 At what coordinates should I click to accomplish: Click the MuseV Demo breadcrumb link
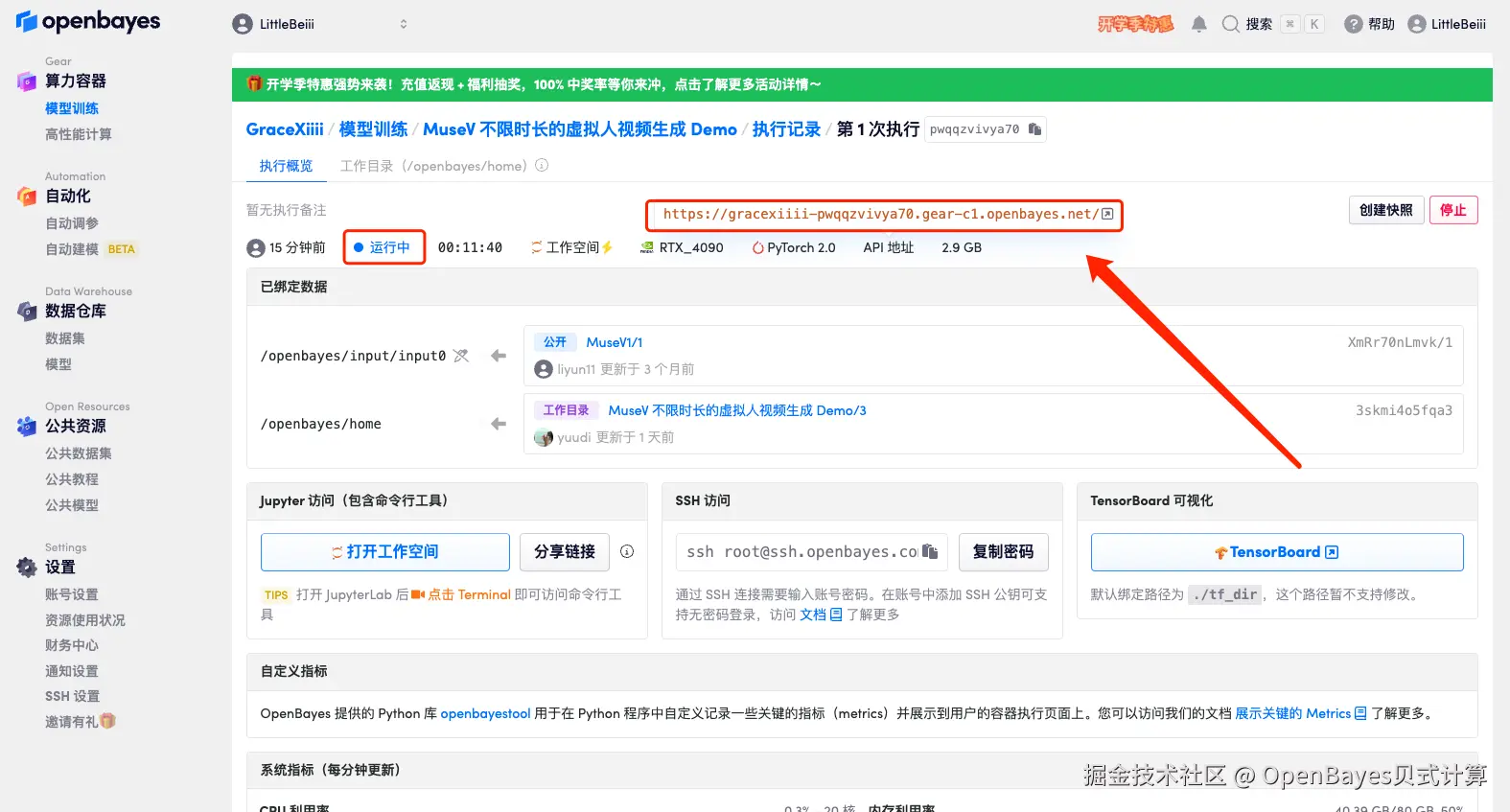580,129
